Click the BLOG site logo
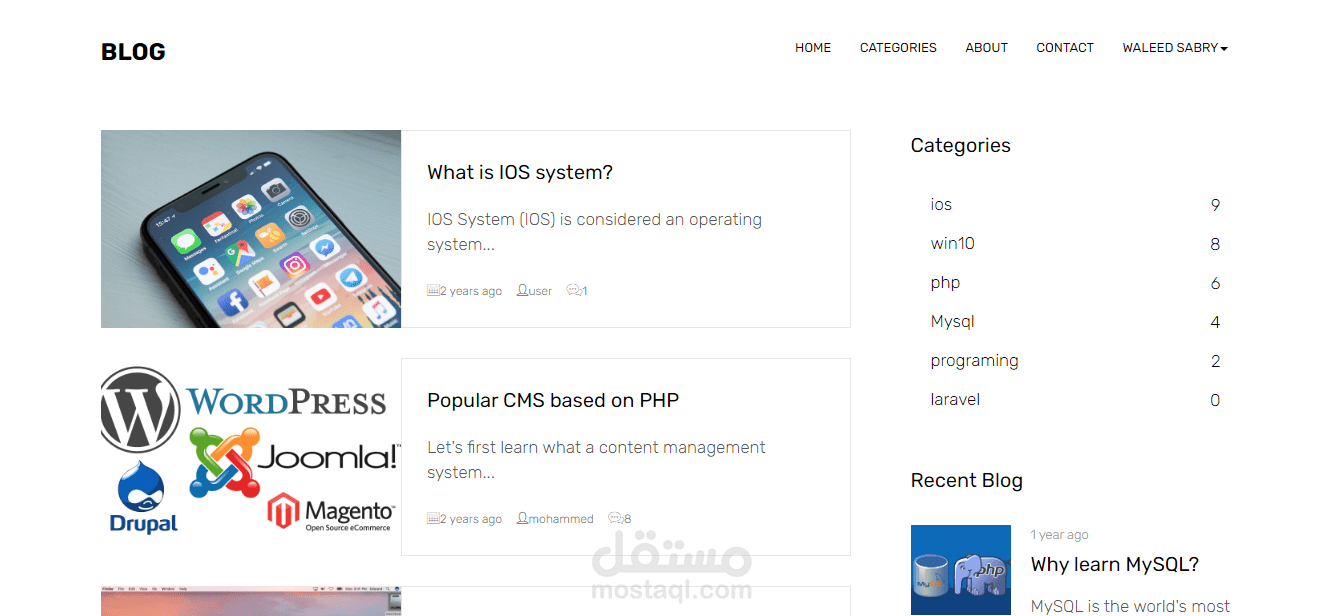 (133, 52)
